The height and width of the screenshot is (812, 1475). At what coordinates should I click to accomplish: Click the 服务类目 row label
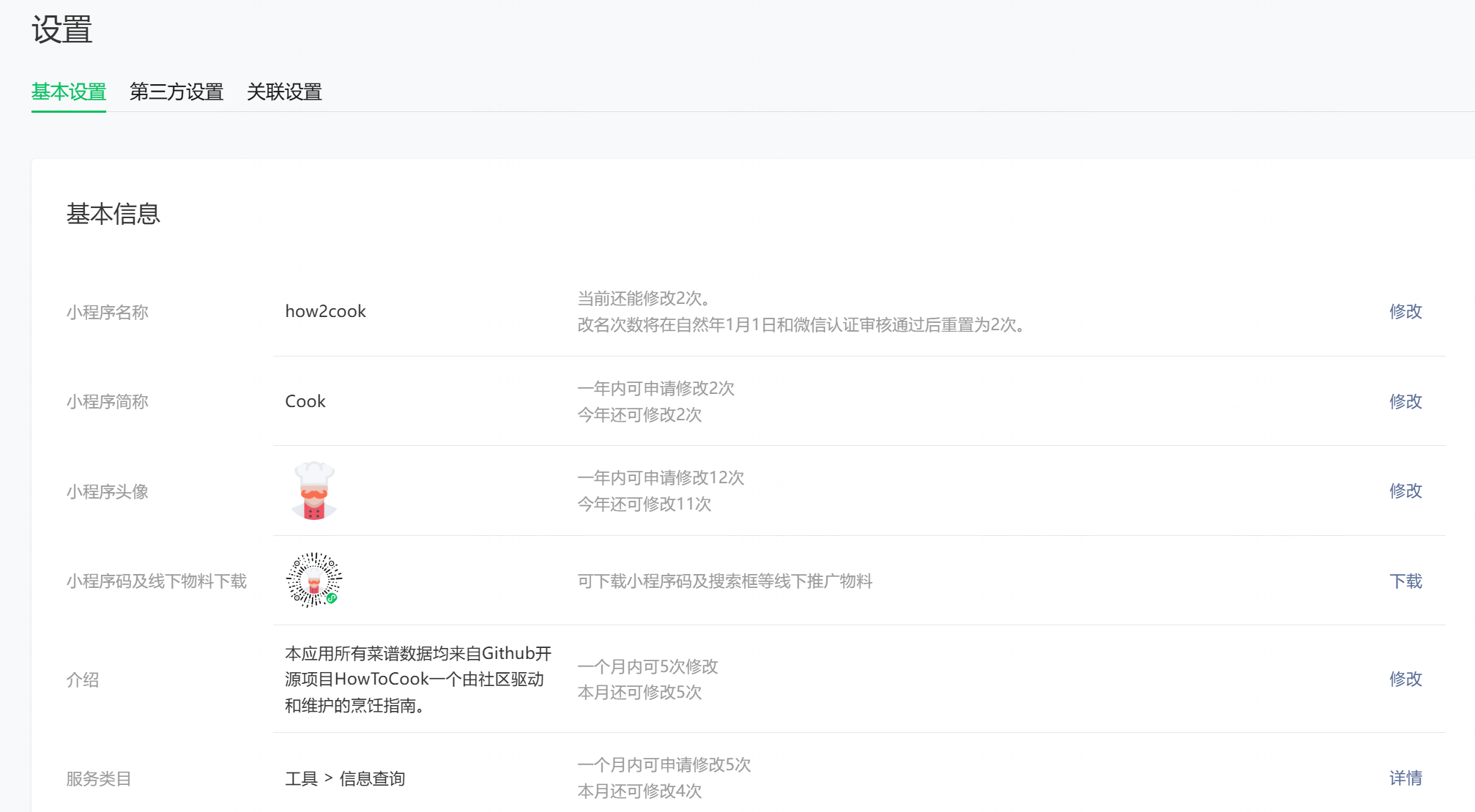[98, 778]
